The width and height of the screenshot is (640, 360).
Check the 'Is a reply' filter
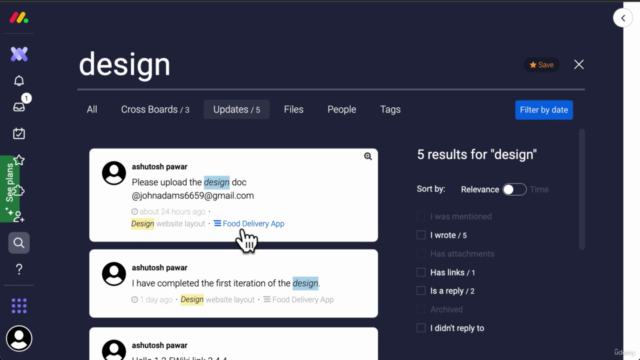click(421, 291)
